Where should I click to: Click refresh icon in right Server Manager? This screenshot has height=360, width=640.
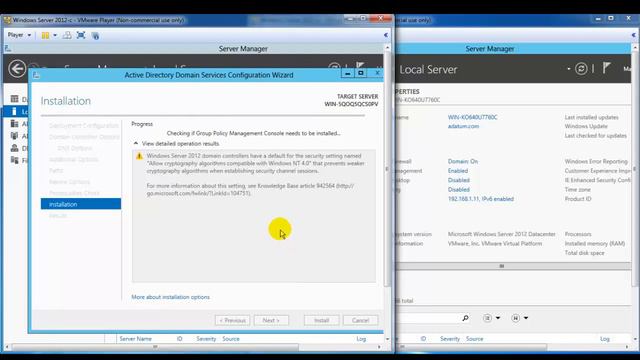point(581,69)
